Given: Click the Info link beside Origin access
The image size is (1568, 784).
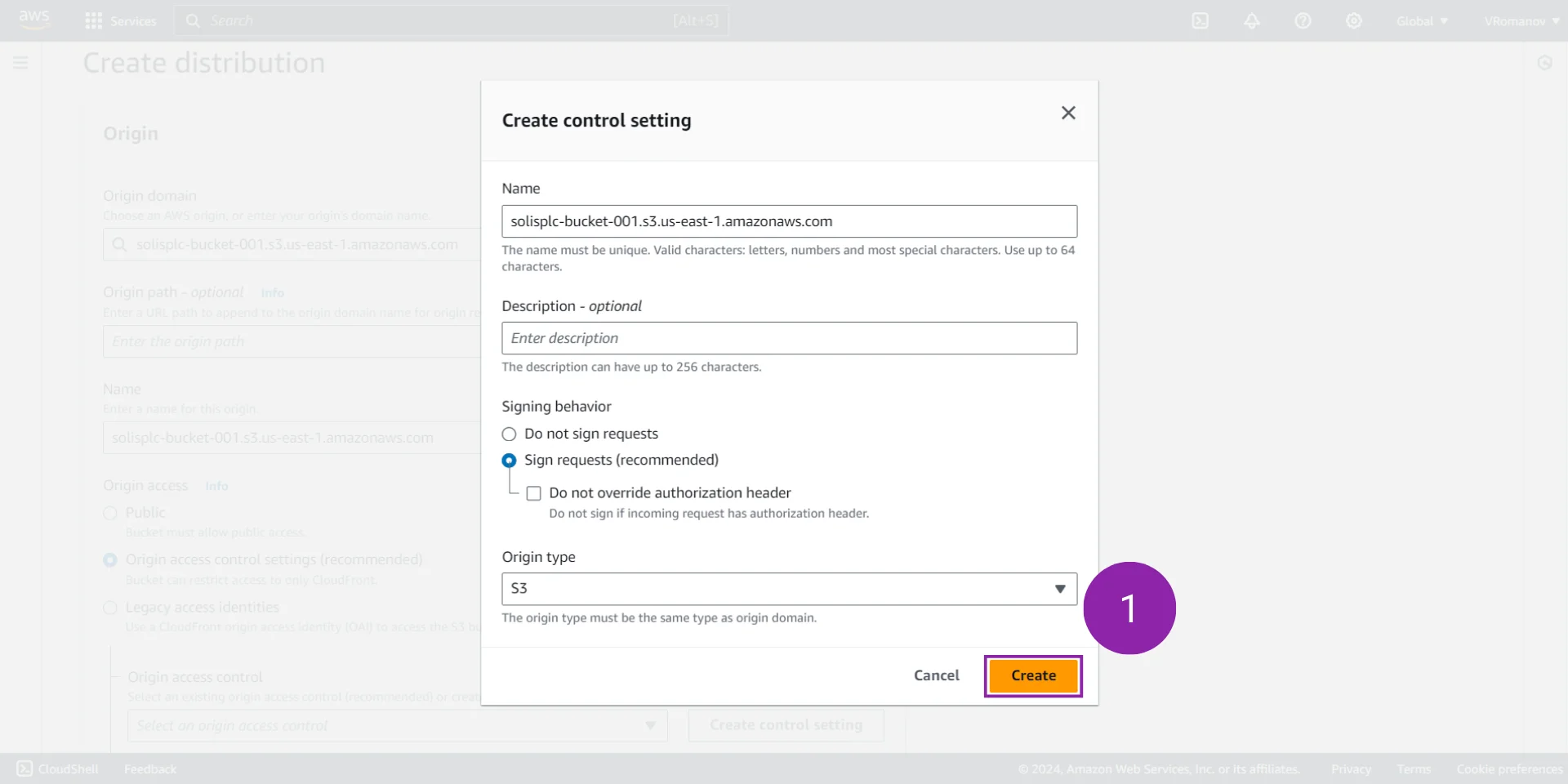Looking at the screenshot, I should [216, 486].
